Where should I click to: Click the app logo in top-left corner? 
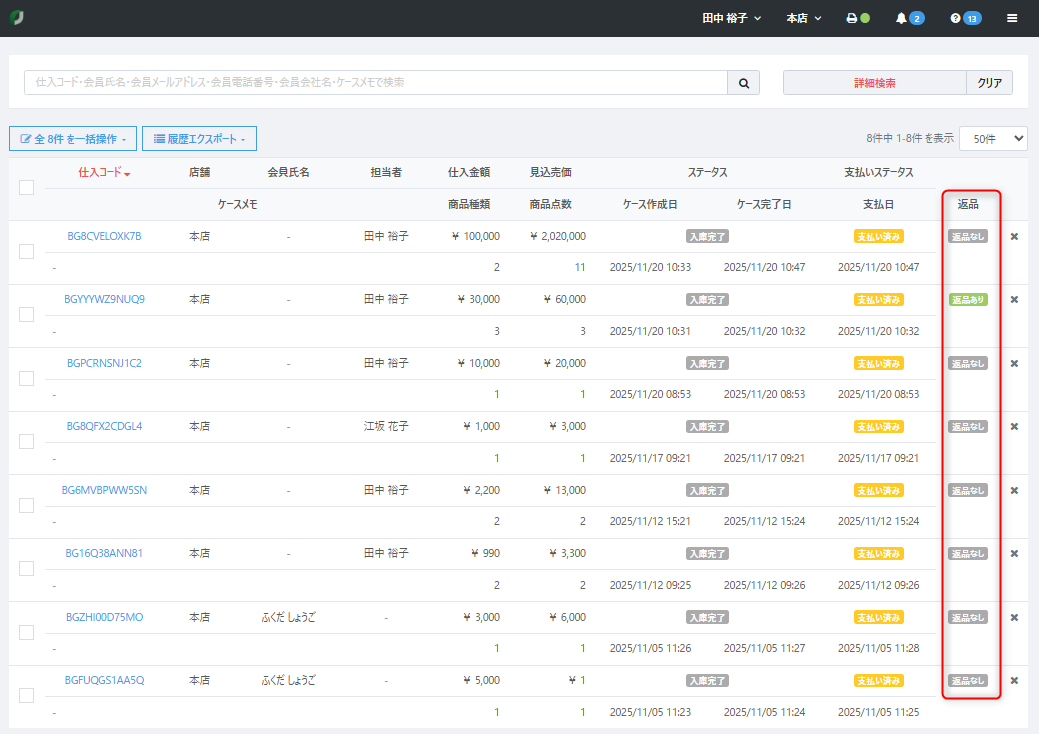(x=17, y=18)
